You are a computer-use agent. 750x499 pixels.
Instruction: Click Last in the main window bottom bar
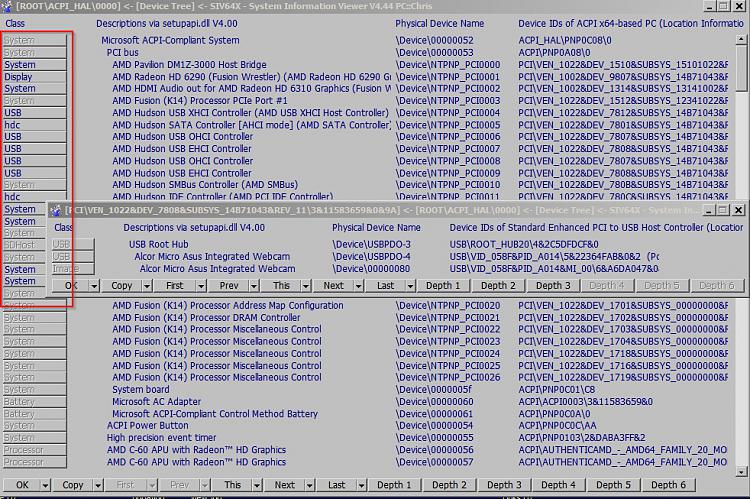click(337, 485)
